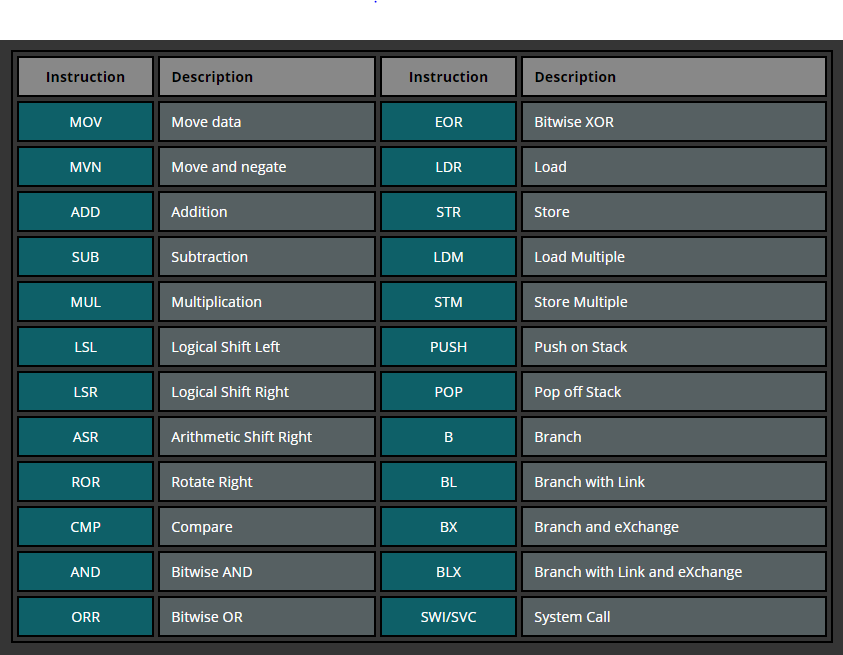Select the AND instruction cell
This screenshot has width=843, height=655.
(85, 572)
